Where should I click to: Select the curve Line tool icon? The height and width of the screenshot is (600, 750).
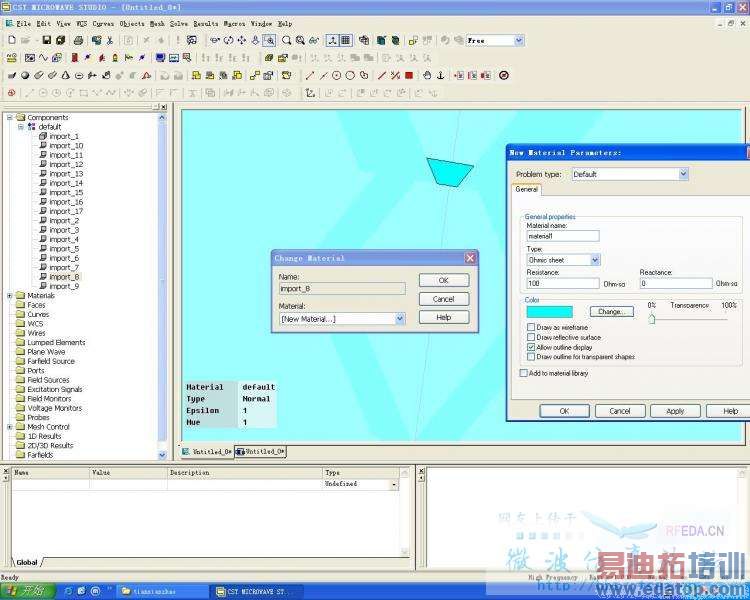[310, 75]
